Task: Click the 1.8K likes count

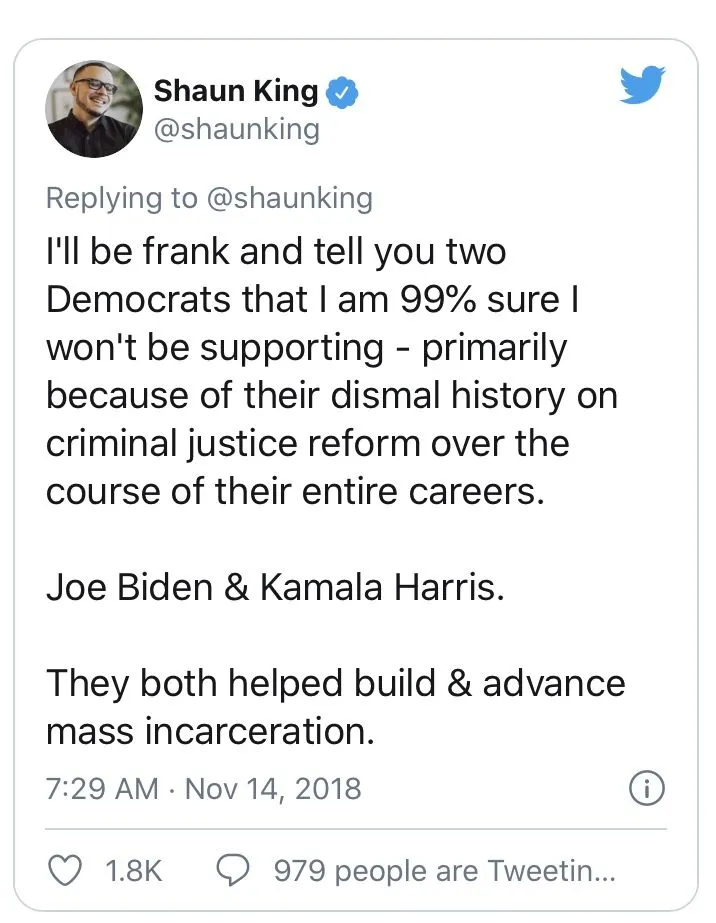Action: coord(133,870)
